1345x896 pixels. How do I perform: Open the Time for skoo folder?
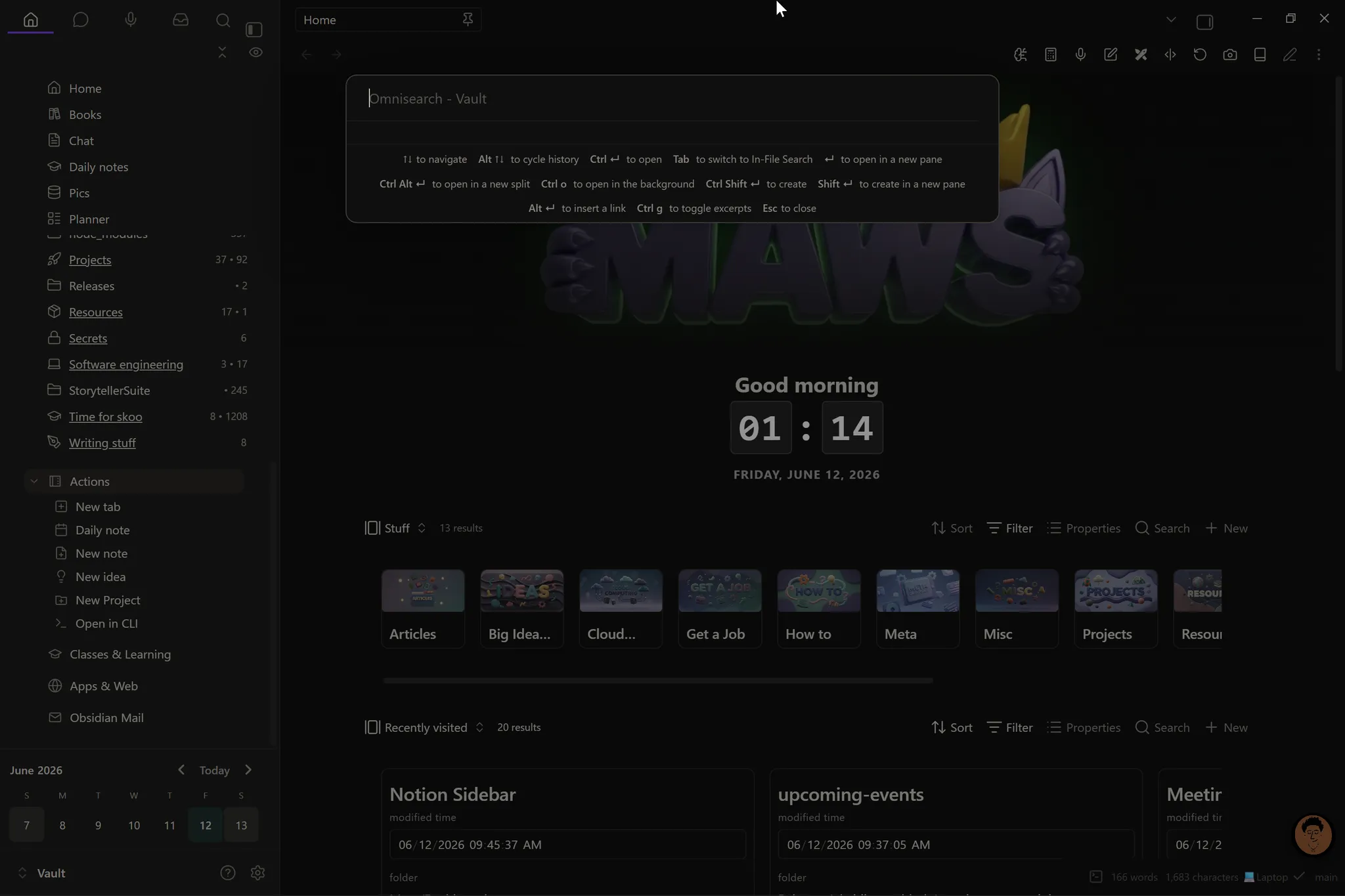coord(106,417)
